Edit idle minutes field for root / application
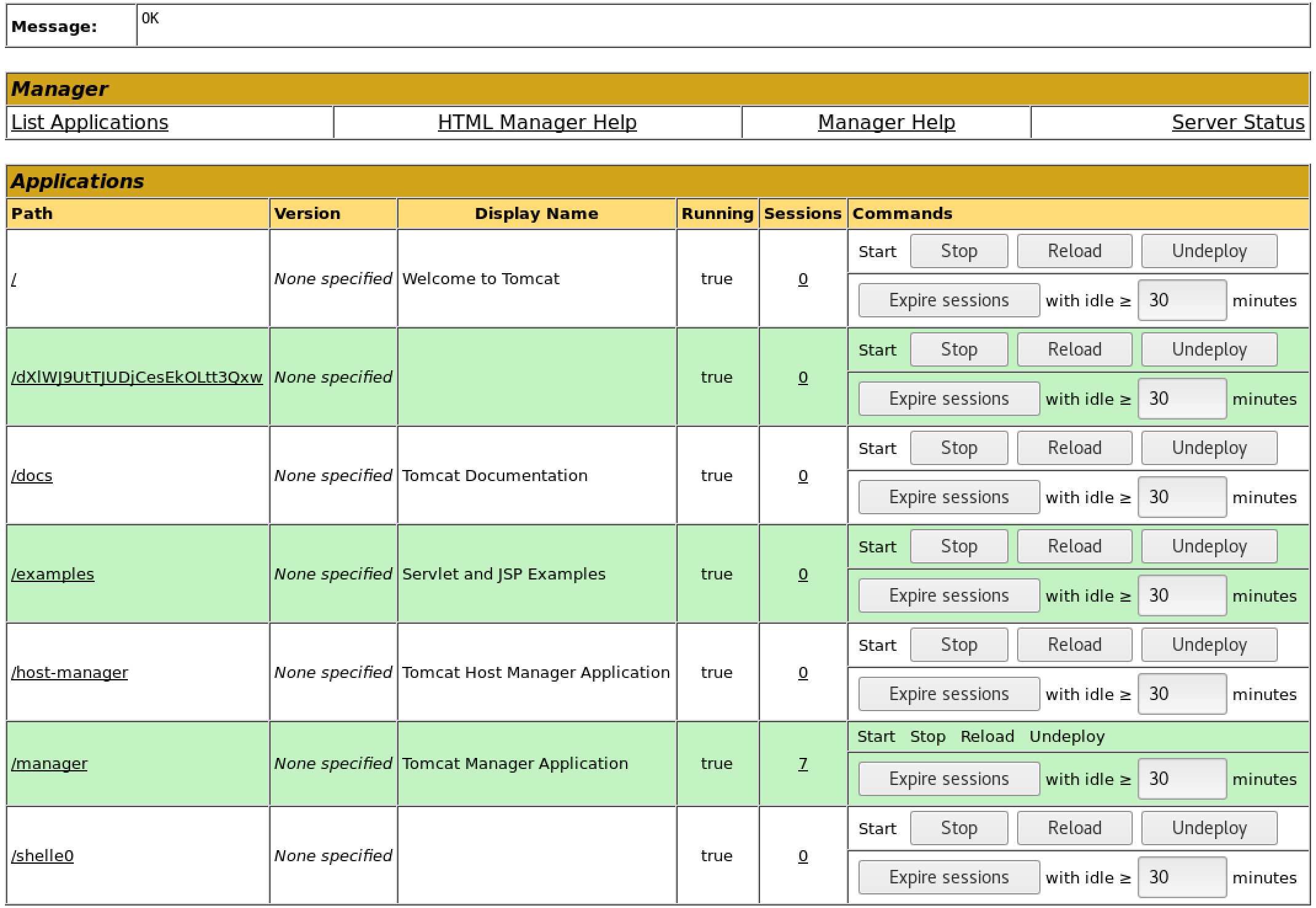 pos(1182,300)
